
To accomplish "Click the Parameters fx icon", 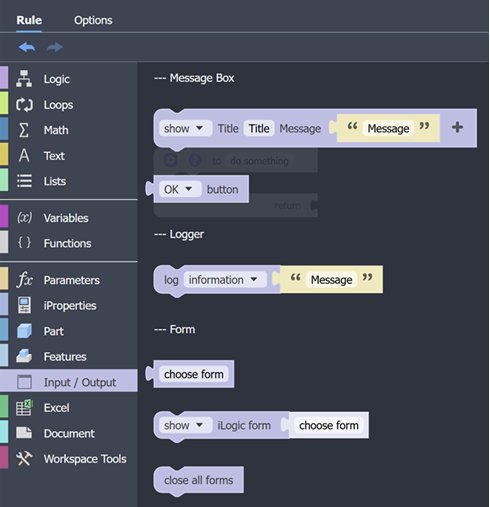I will (x=24, y=279).
